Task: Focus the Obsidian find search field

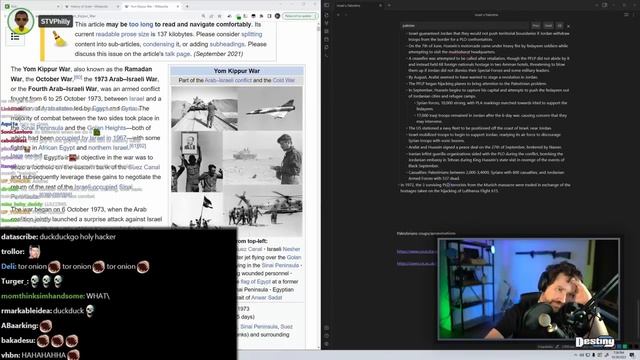Action: [465, 25]
